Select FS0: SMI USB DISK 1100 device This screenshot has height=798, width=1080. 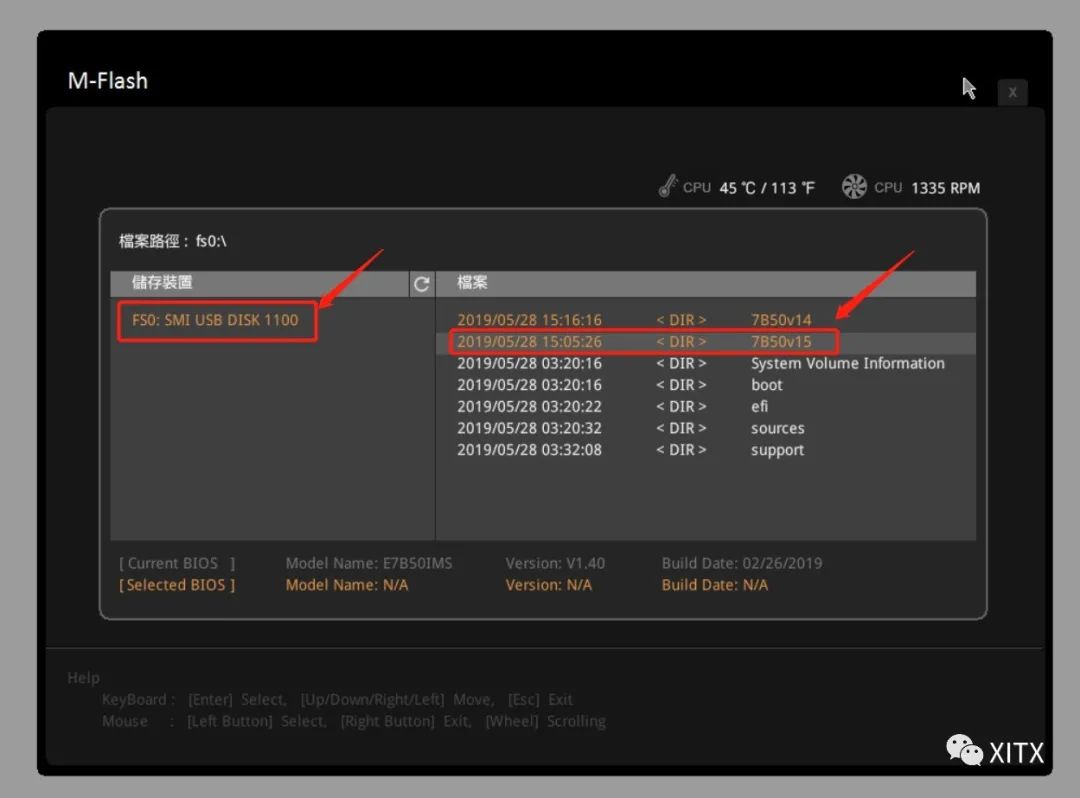[215, 320]
